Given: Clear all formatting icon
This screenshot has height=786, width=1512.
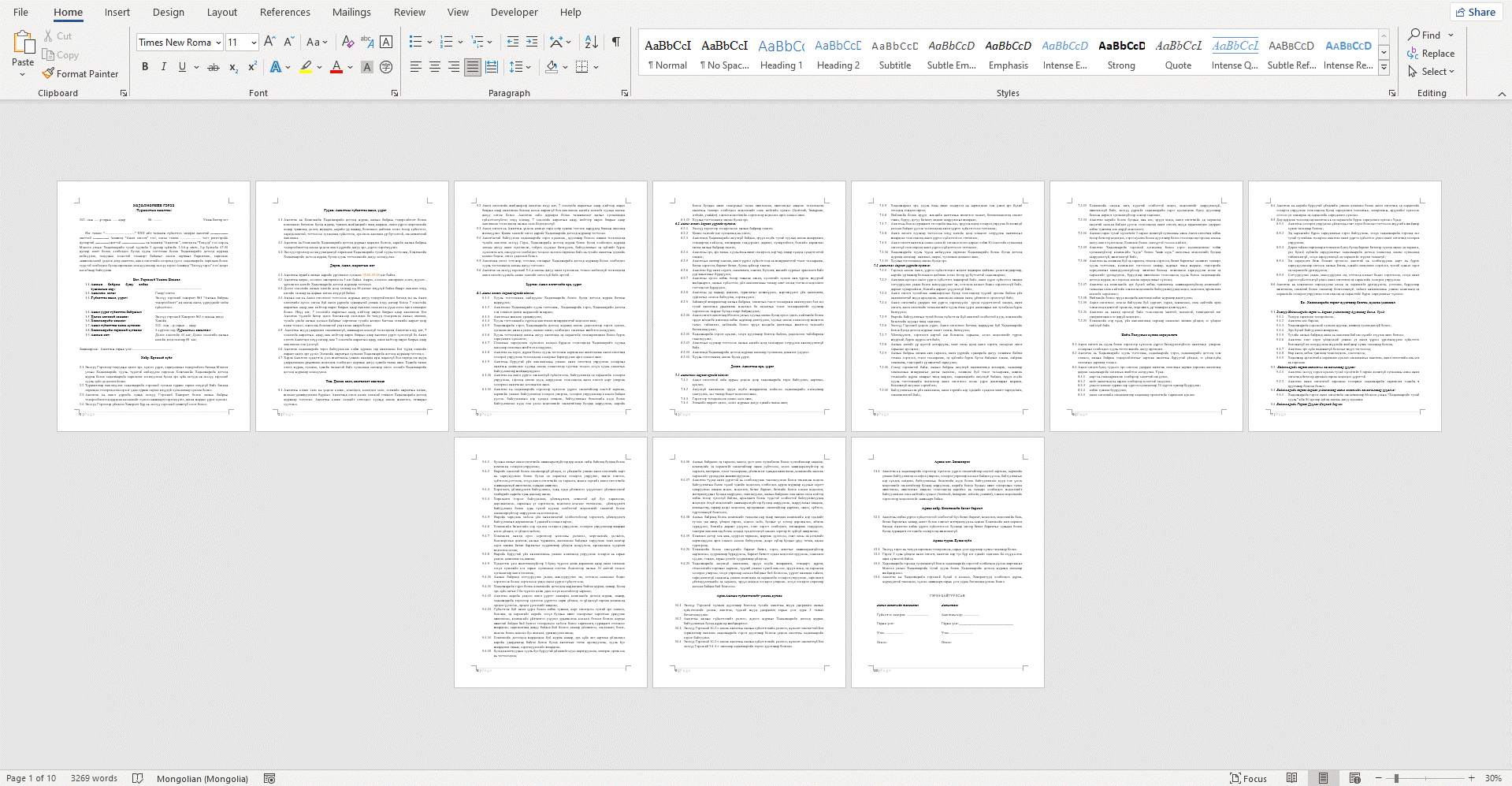Looking at the screenshot, I should pos(347,42).
